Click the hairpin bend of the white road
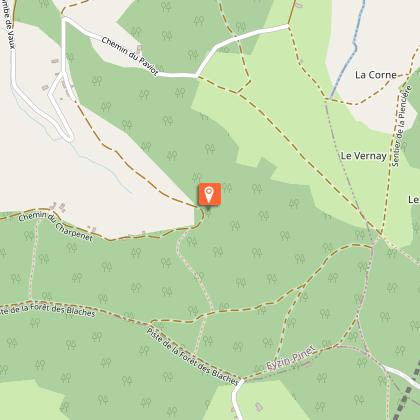420x420 pixels. 68,137
